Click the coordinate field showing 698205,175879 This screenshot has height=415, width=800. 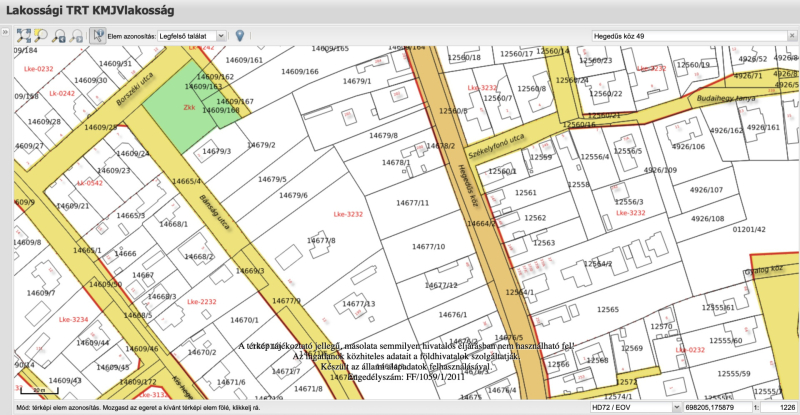coord(712,408)
